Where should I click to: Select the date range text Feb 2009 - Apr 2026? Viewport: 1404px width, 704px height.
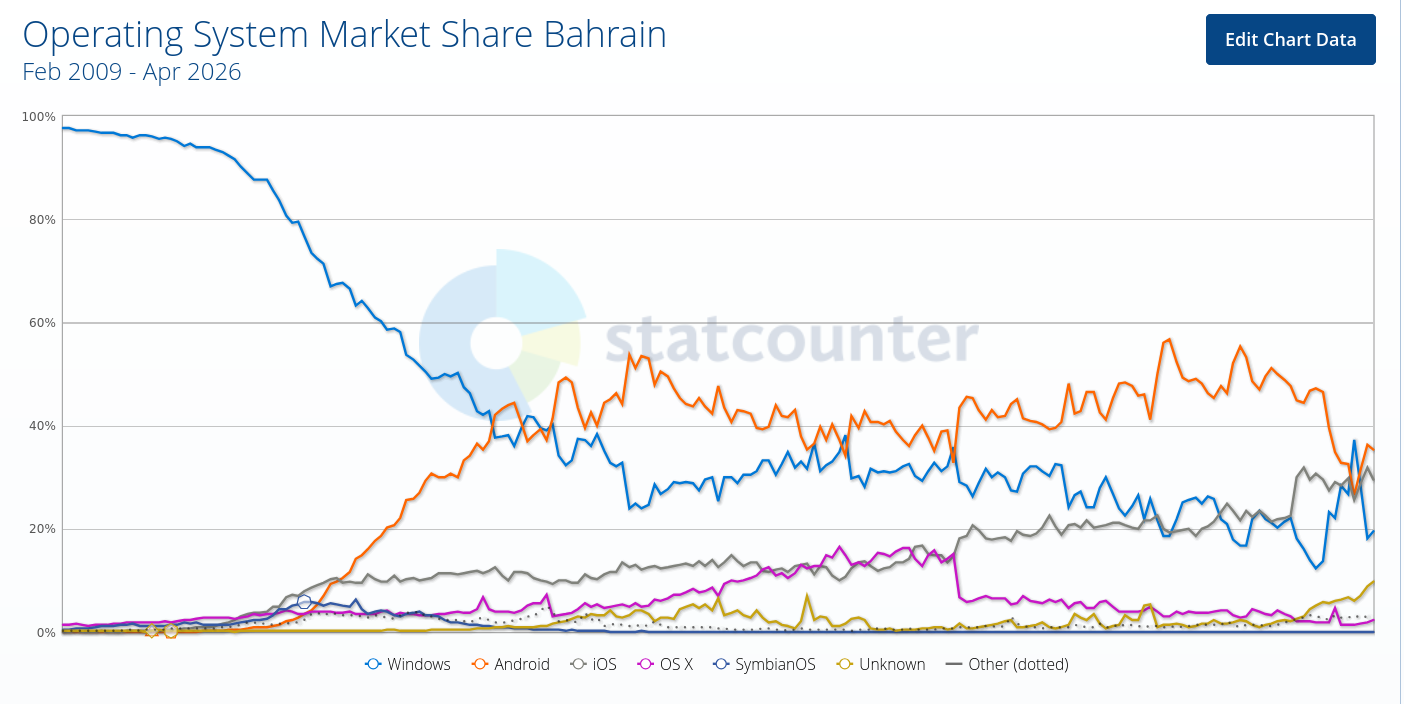pyautogui.click(x=130, y=71)
